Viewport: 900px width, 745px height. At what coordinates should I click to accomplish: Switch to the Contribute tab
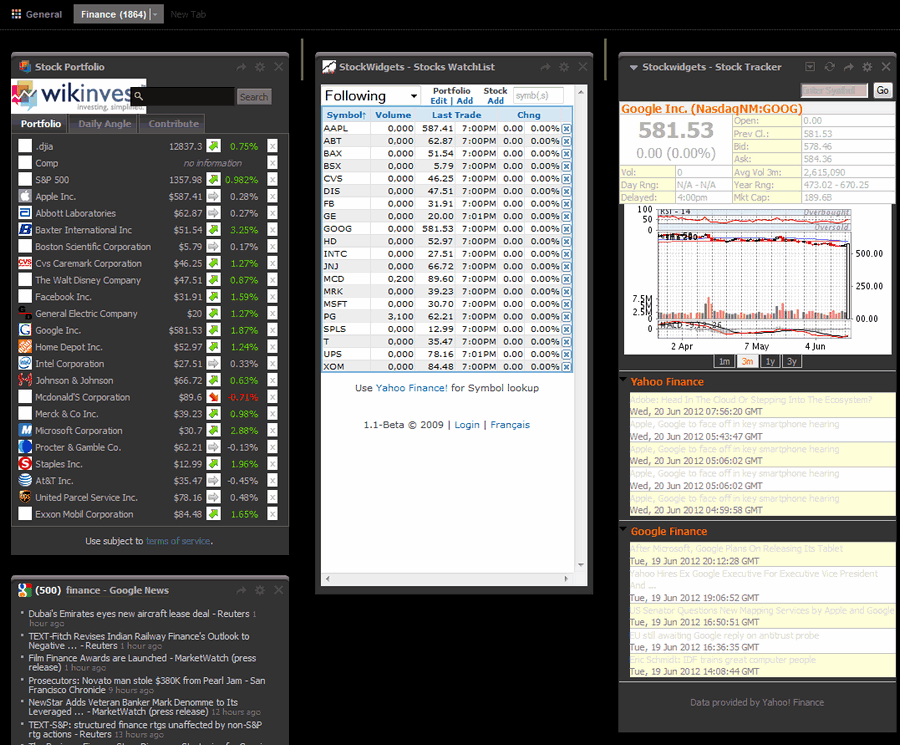click(173, 124)
